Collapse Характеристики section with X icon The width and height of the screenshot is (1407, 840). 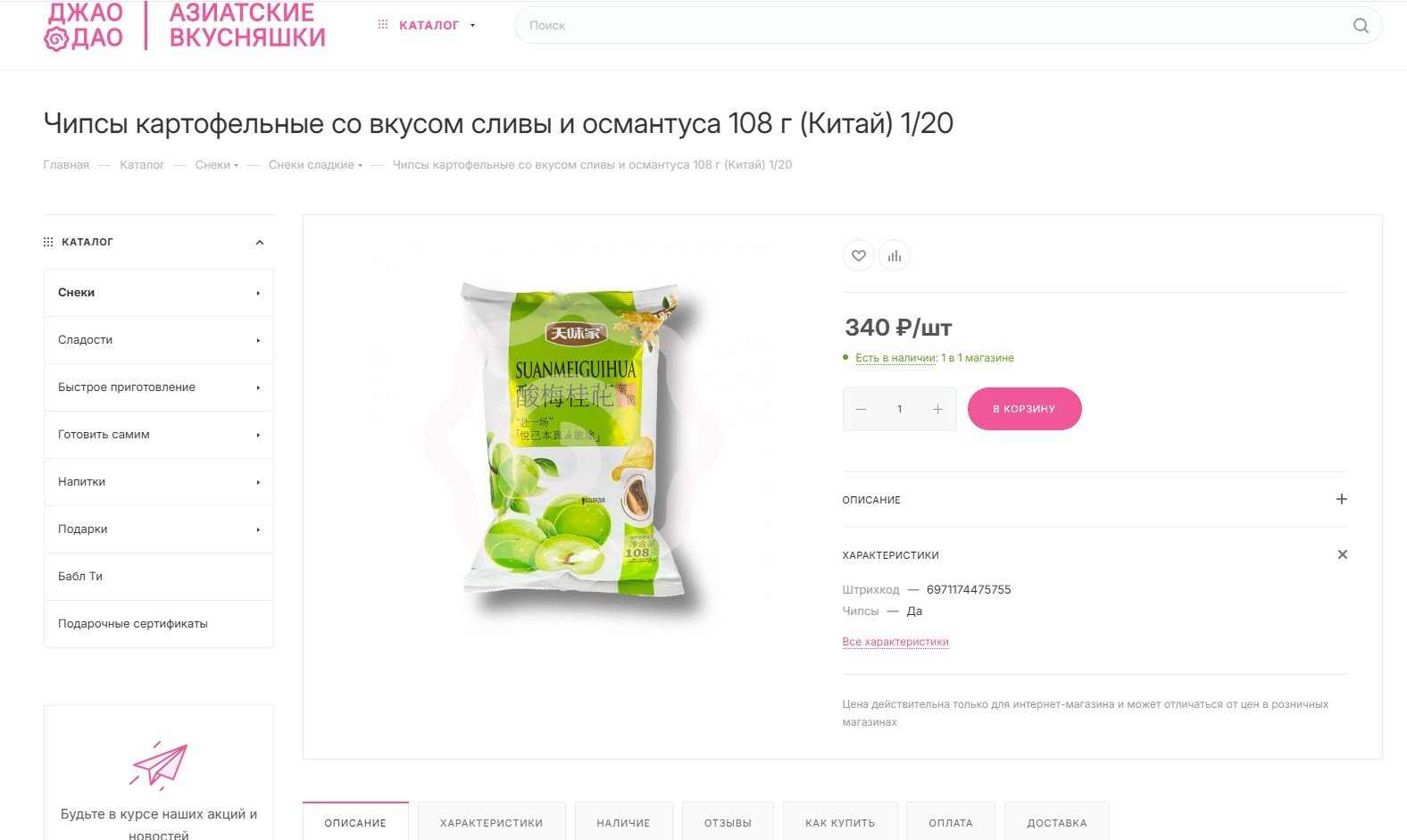click(1342, 554)
